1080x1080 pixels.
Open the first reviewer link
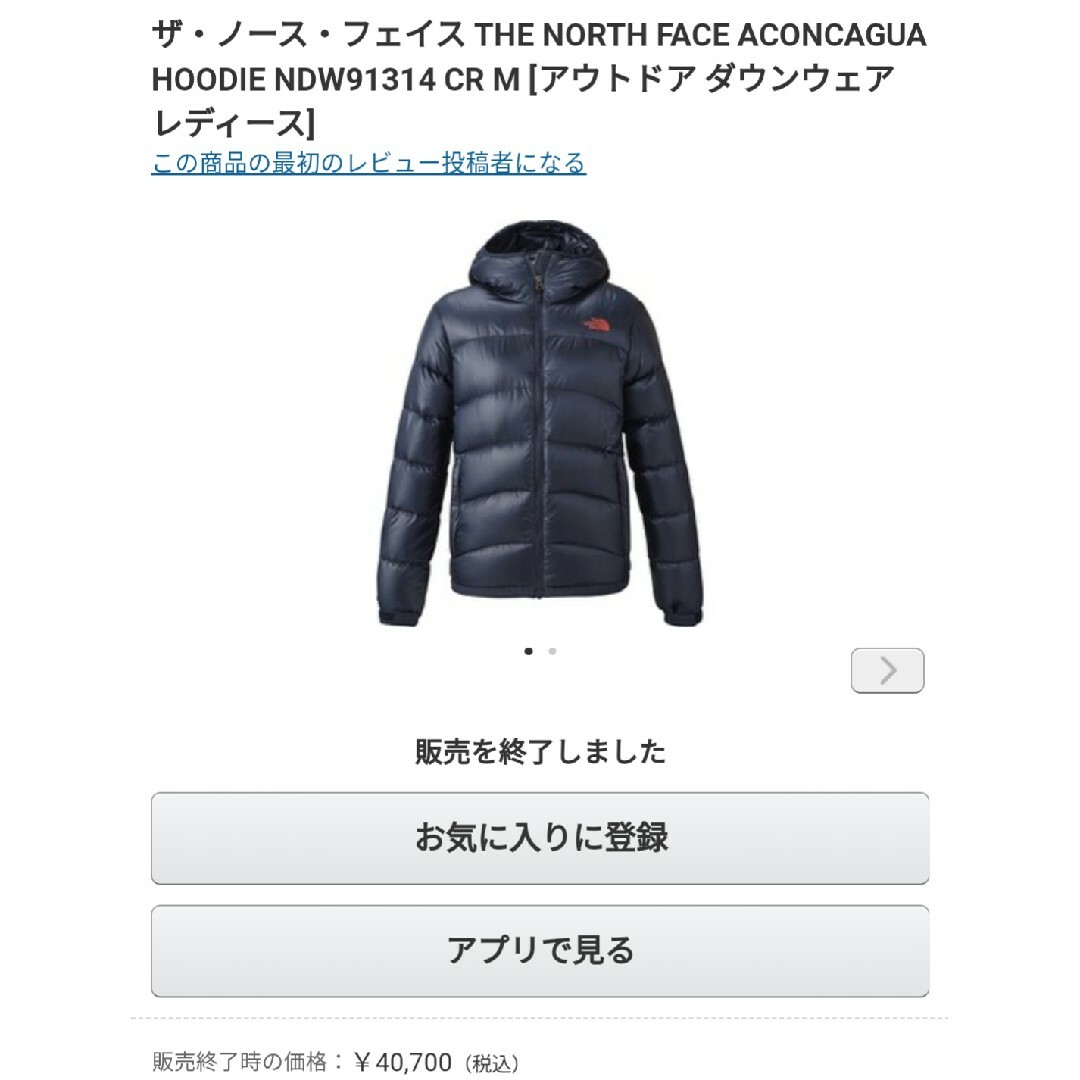tap(368, 163)
